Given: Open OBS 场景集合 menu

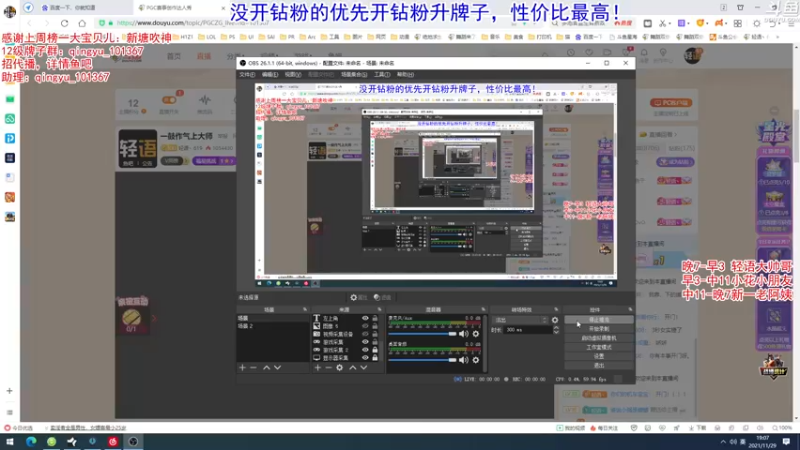Looking at the screenshot, I should coord(354,74).
